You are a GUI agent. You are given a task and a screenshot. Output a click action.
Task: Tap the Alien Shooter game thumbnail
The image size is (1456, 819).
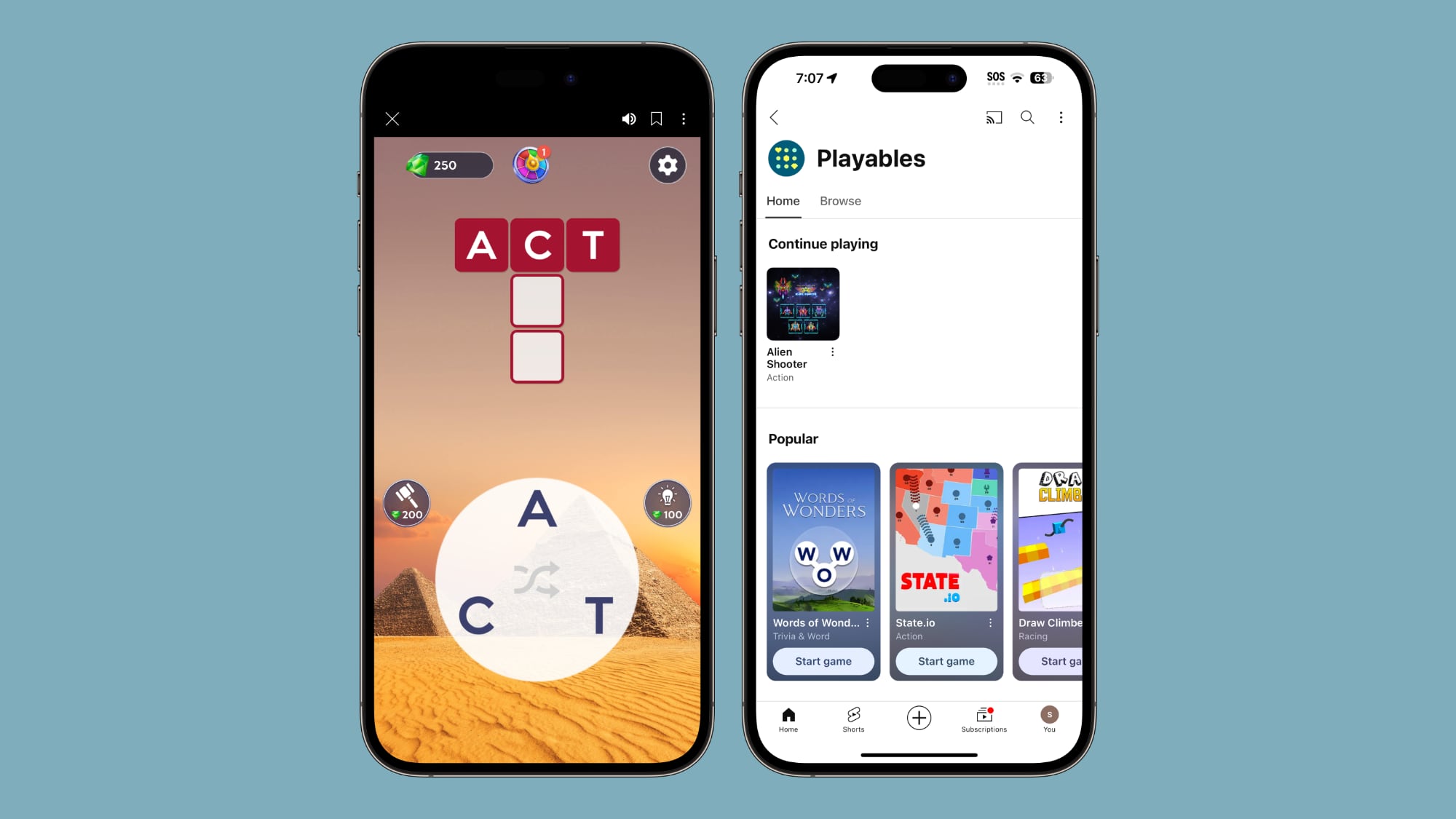click(x=803, y=303)
